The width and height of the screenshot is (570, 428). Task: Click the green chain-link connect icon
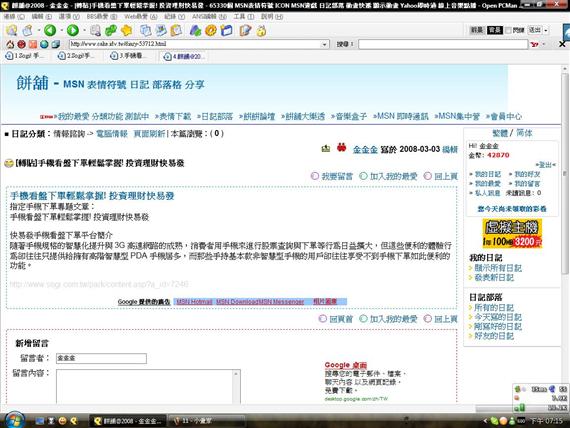(111, 30)
